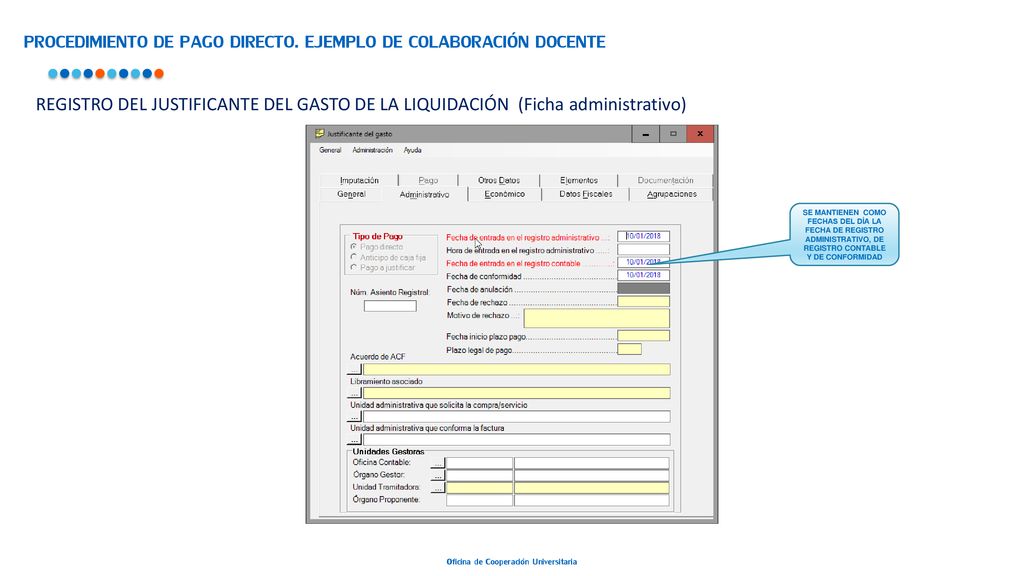Open lookup for unidad que solicita la compra/servicio
Image resolution: width=1024 pixels, height=576 pixels.
point(355,417)
